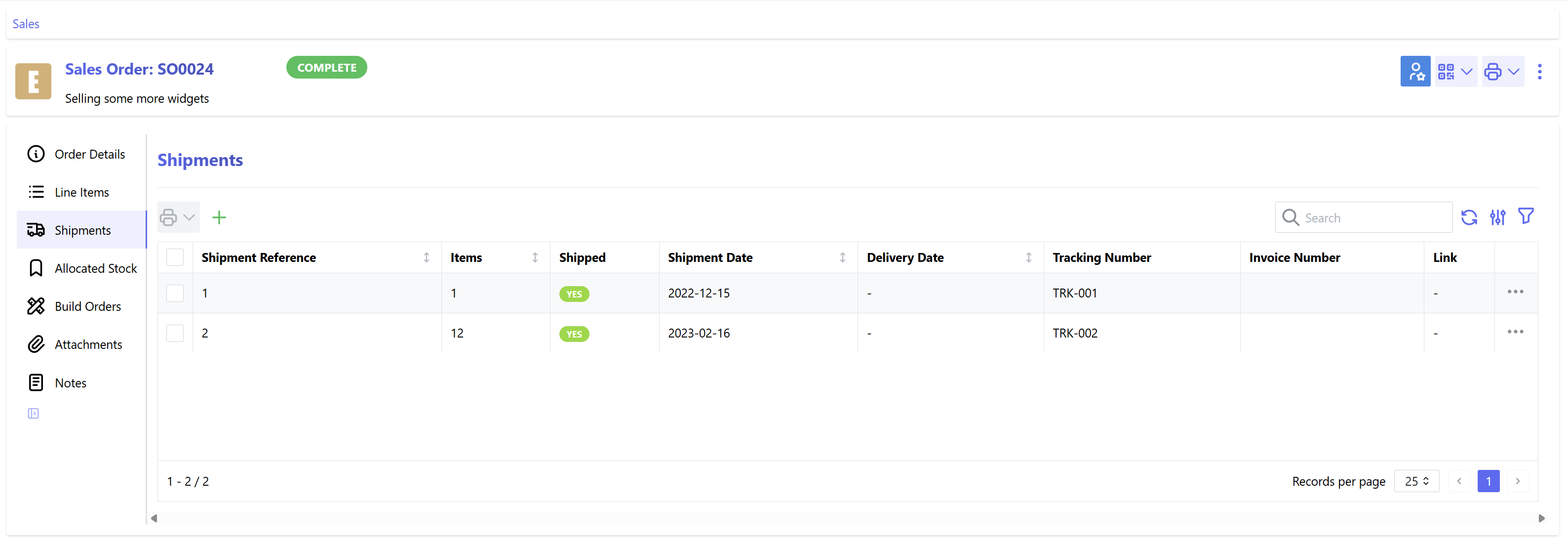Collapse the left sidebar panel

point(34,413)
